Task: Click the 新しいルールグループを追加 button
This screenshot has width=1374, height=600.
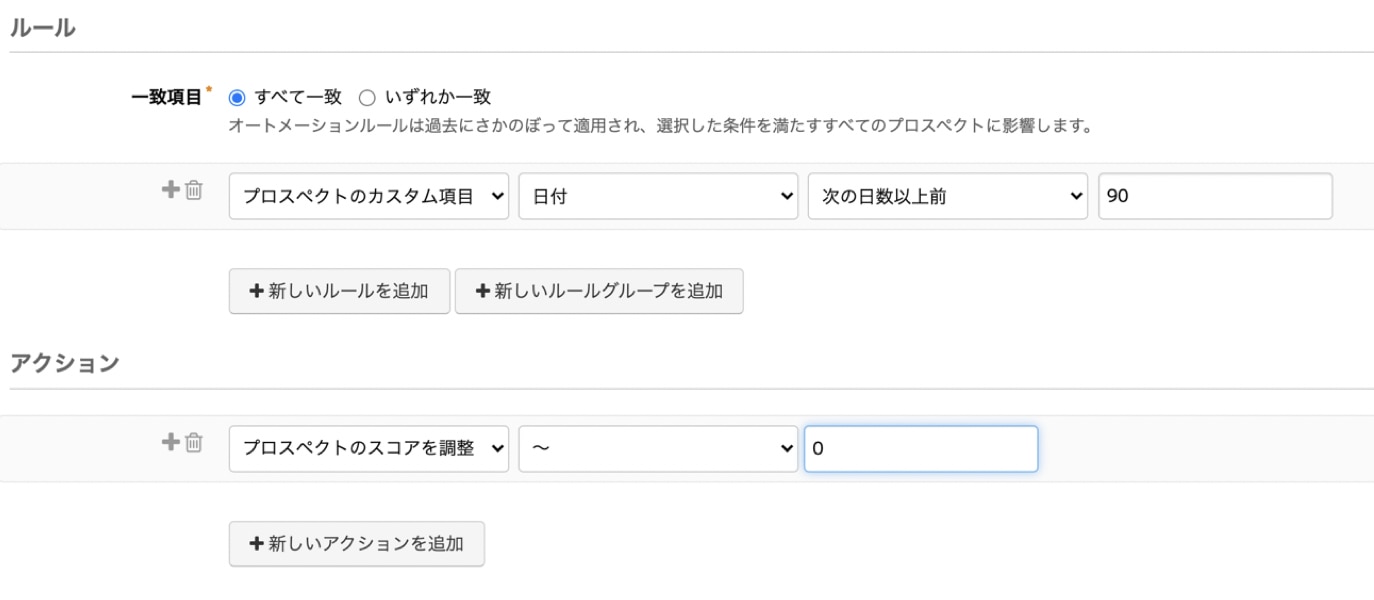Action: 599,291
